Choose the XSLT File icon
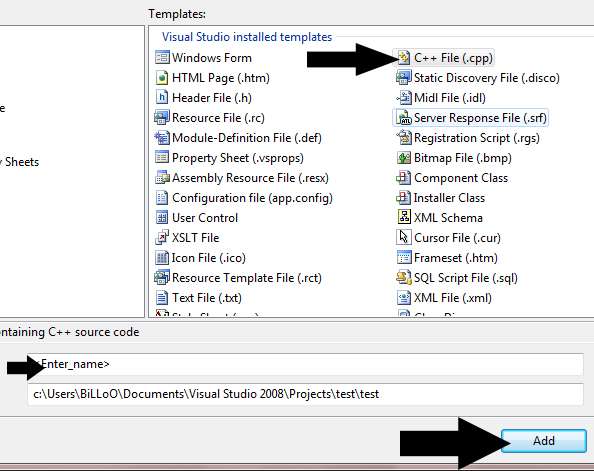This screenshot has width=594, height=471. click(x=162, y=238)
